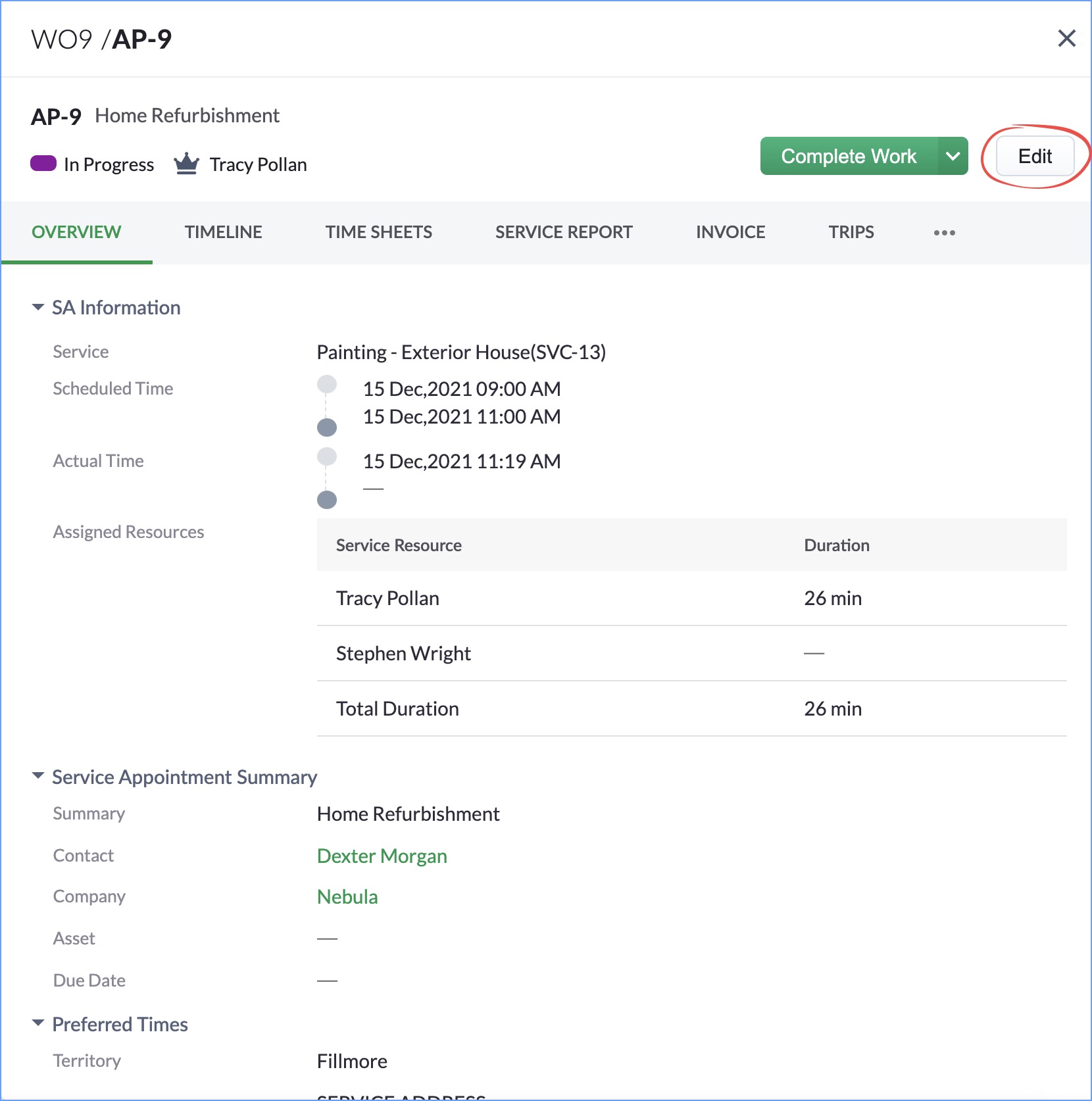Collapse the Service Appointment Summary section
The image size is (1092, 1101).
pos(38,777)
